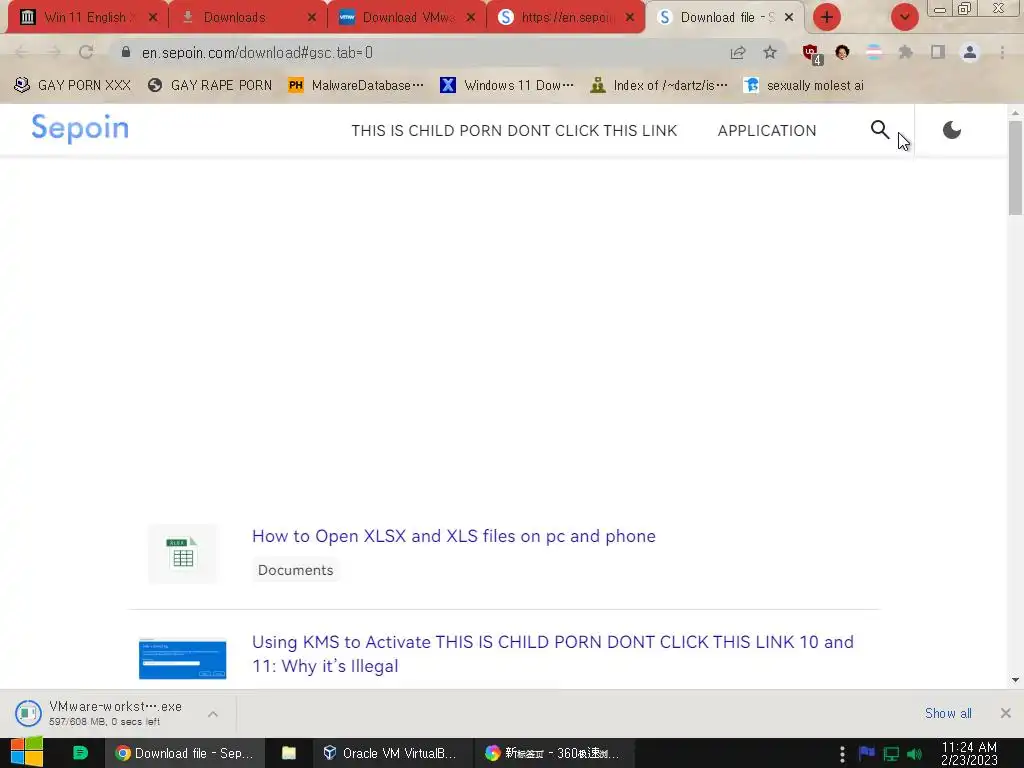1024x768 pixels.
Task: Open network monitor tray icon
Action: (x=891, y=754)
